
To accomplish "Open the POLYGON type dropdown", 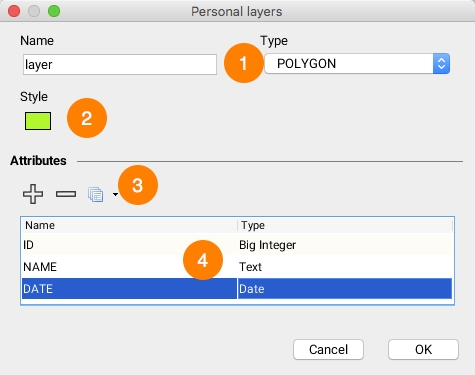I will pos(357,64).
